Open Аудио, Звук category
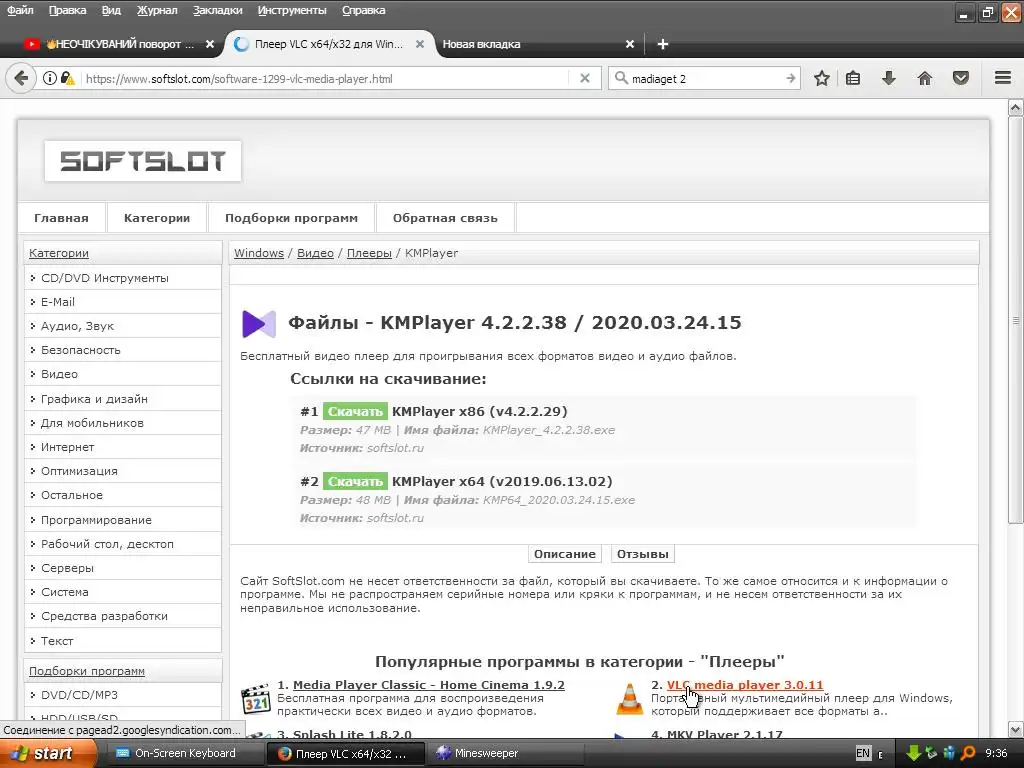Viewport: 1024px width, 768px height. (123, 326)
